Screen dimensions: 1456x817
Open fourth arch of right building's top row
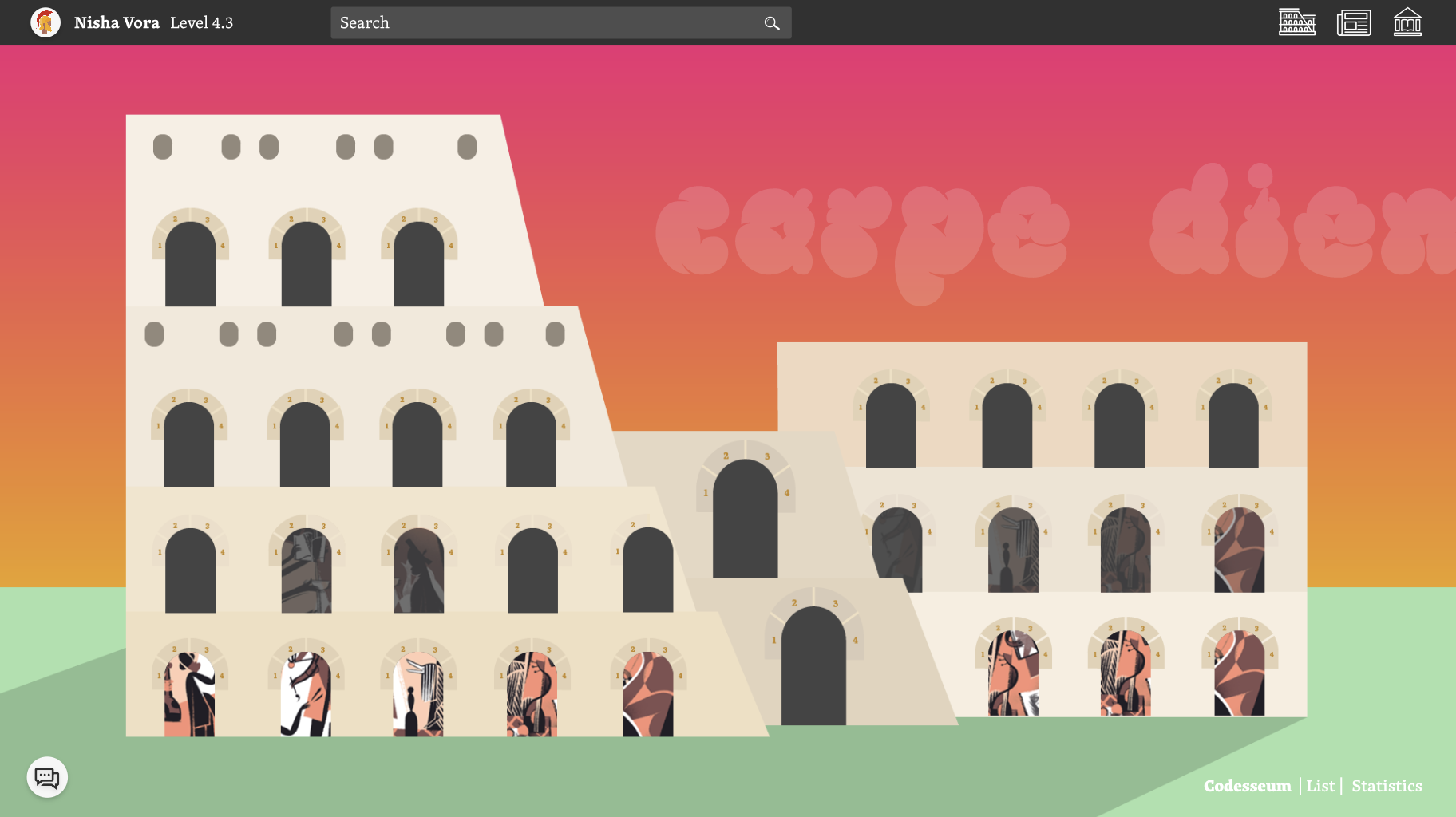[x=1233, y=425]
